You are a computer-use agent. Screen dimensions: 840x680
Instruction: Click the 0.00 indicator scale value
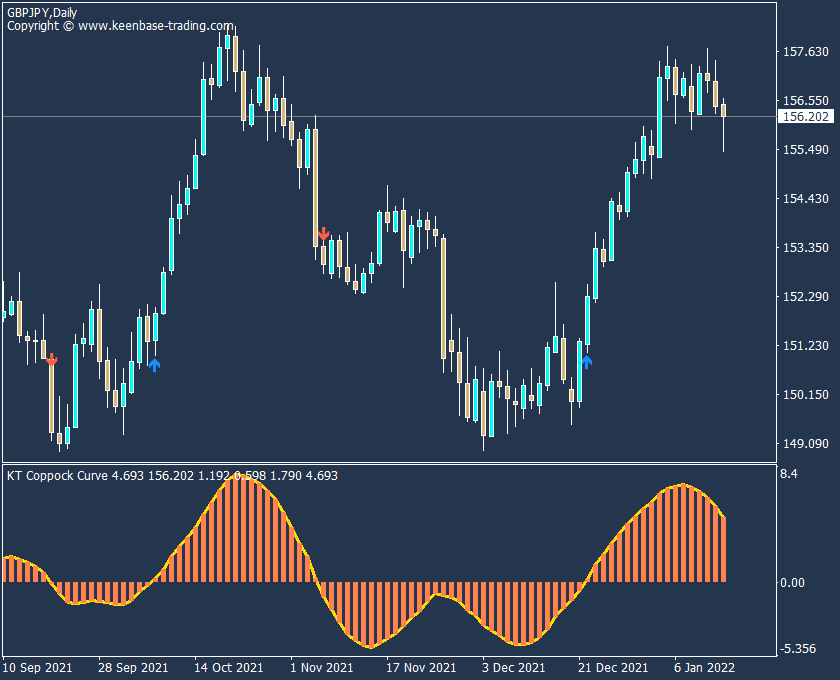[x=792, y=582]
